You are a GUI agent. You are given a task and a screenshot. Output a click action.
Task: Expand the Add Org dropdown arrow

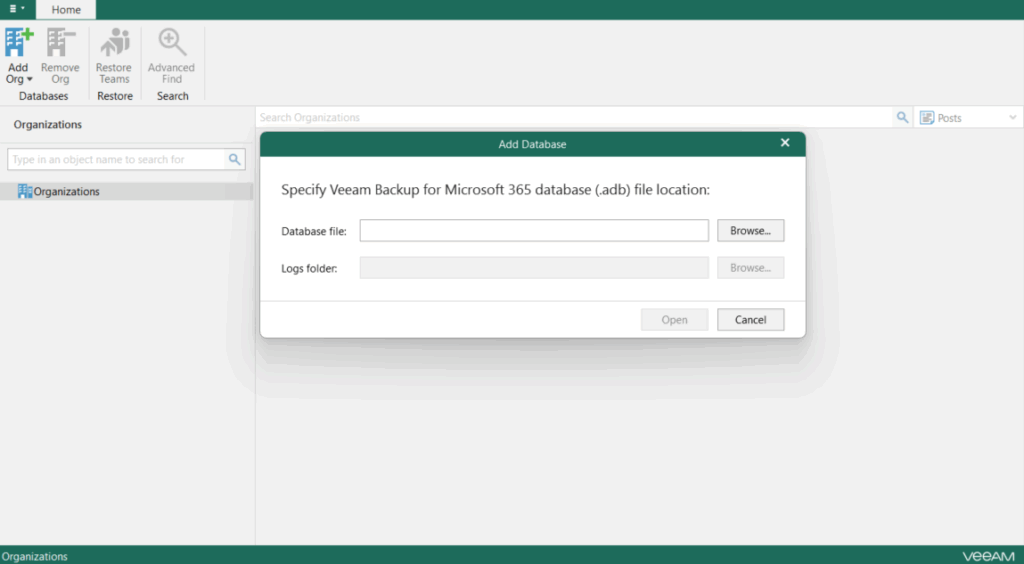[x=30, y=79]
